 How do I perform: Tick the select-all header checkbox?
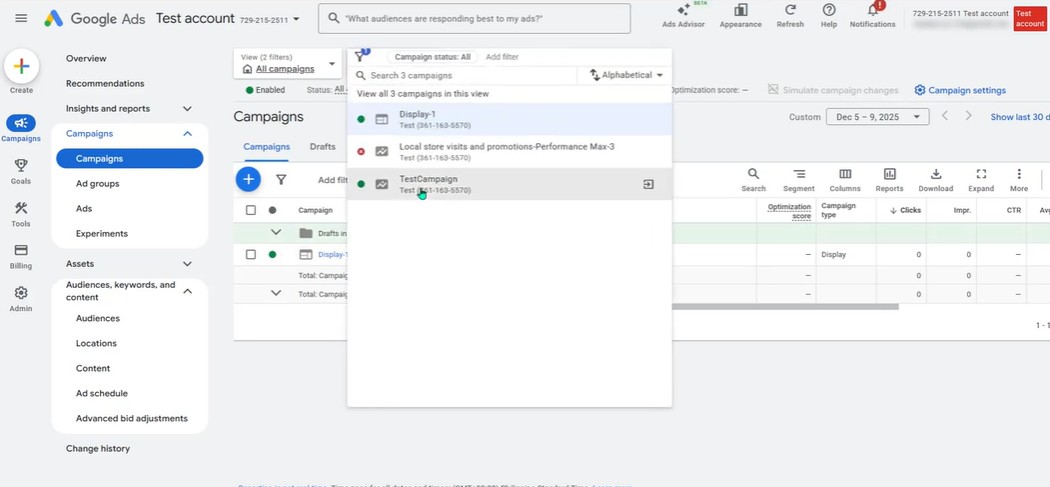pyautogui.click(x=250, y=210)
